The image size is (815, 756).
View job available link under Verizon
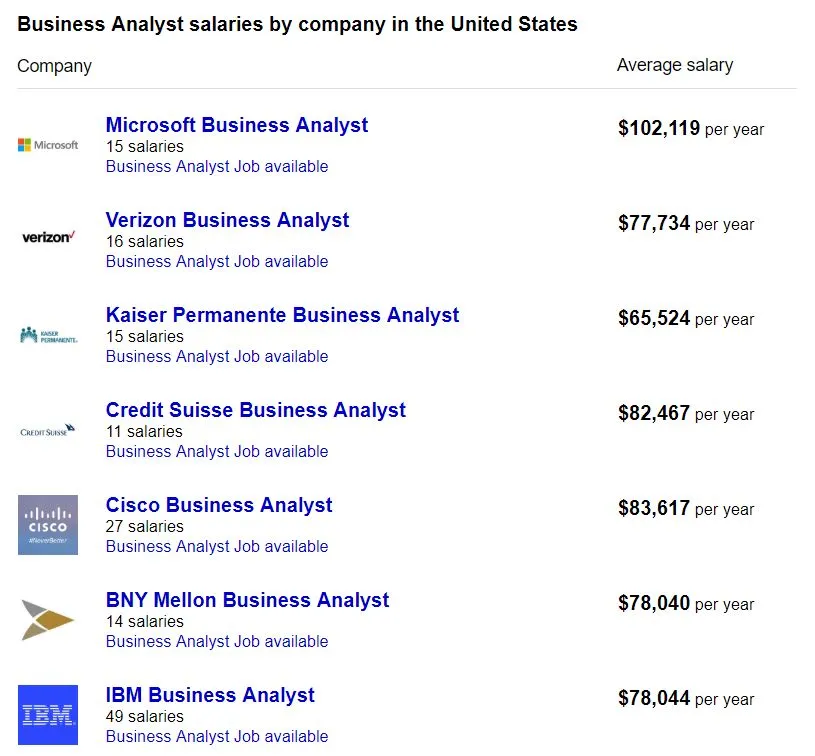[217, 262]
